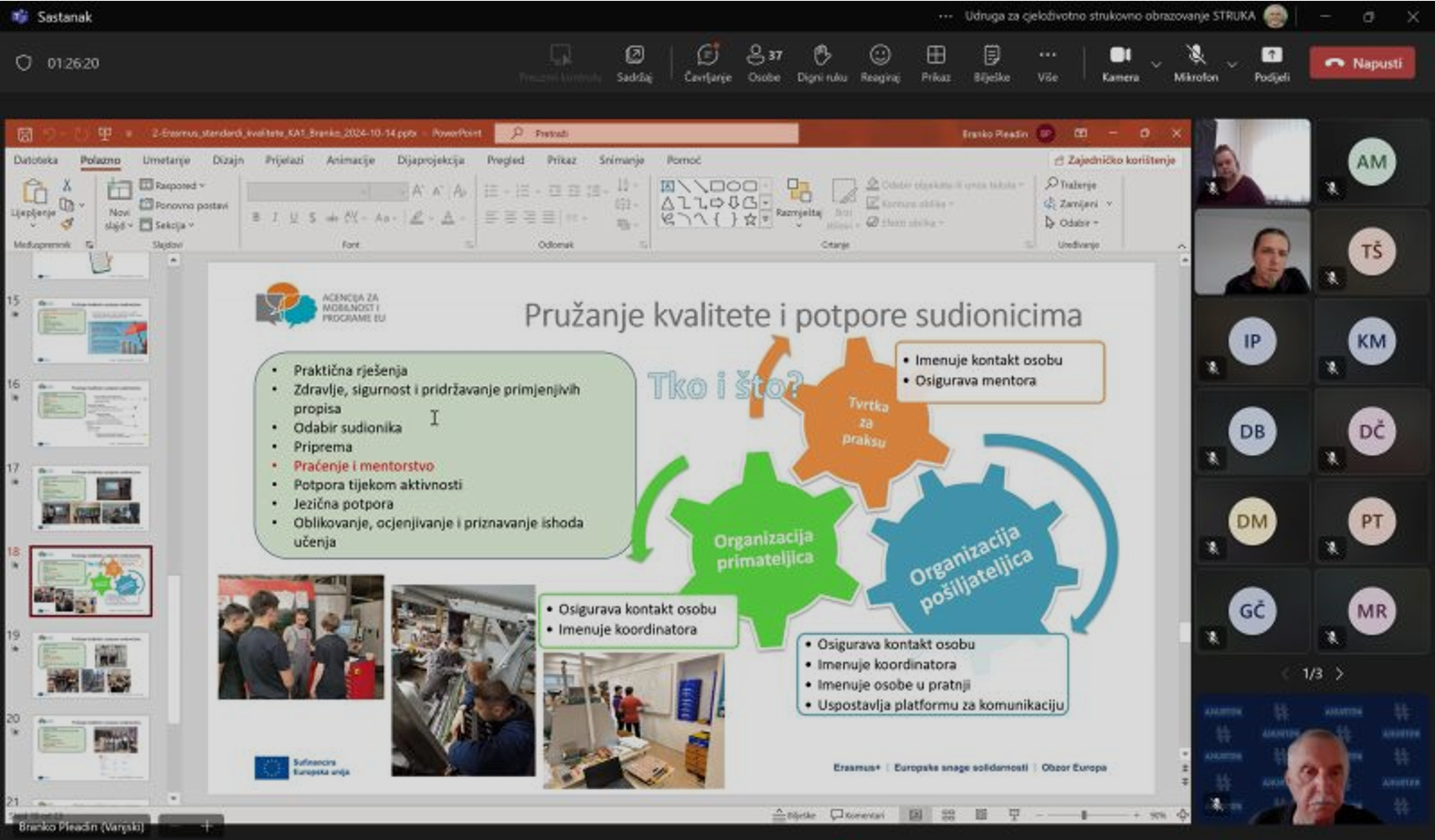
Task: Click the TŠ participant avatar
Action: [1371, 252]
